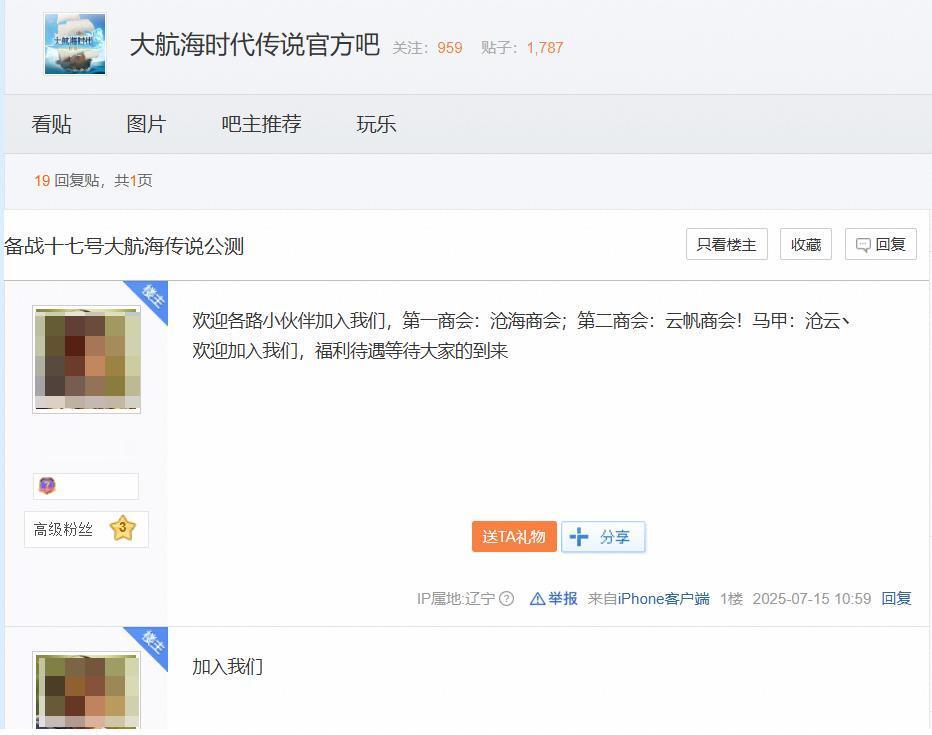This screenshot has height=735, width=932.
Task: Open the first post author's avatar
Action: 87,359
